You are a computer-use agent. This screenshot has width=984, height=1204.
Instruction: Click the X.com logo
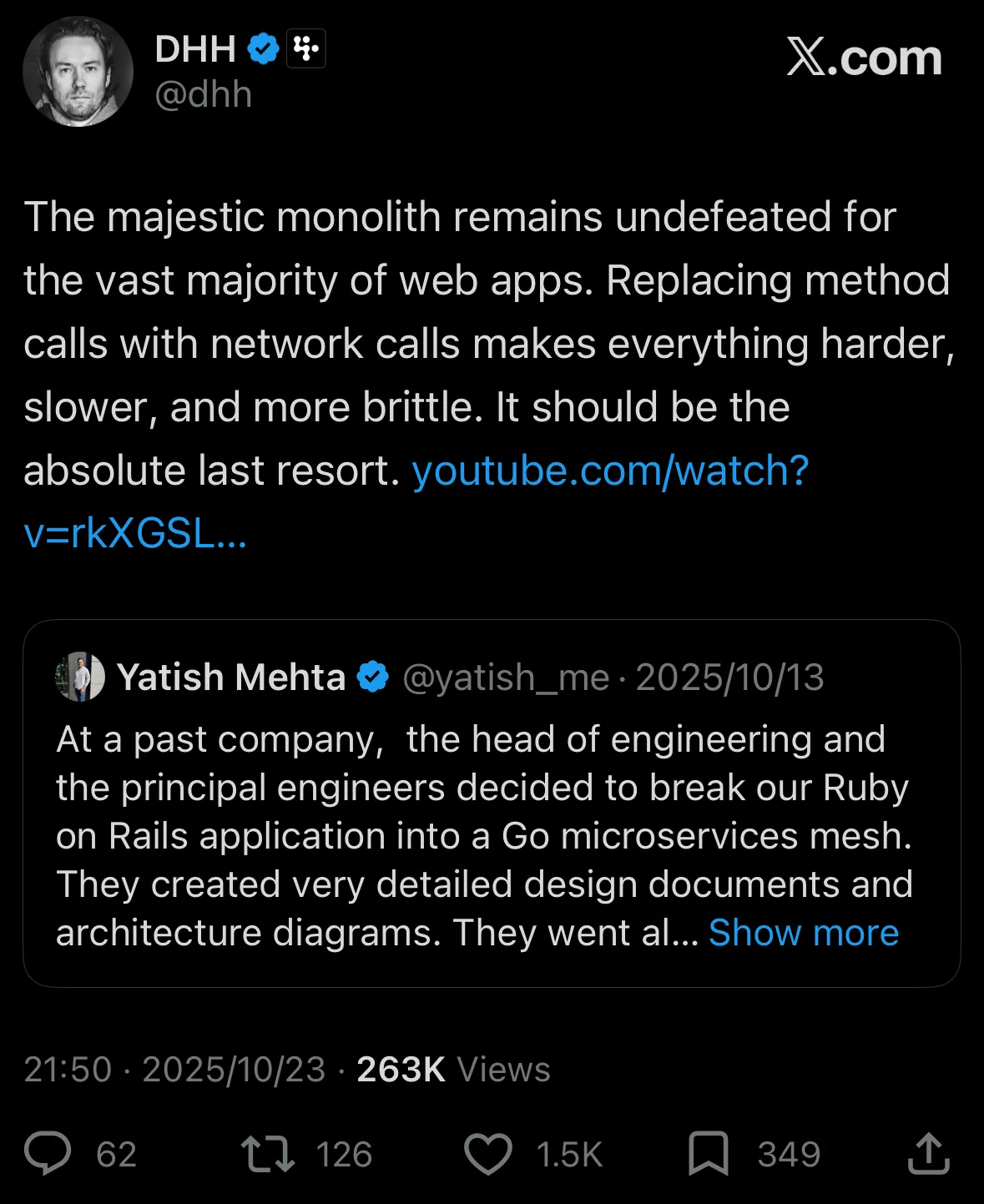coord(864,58)
